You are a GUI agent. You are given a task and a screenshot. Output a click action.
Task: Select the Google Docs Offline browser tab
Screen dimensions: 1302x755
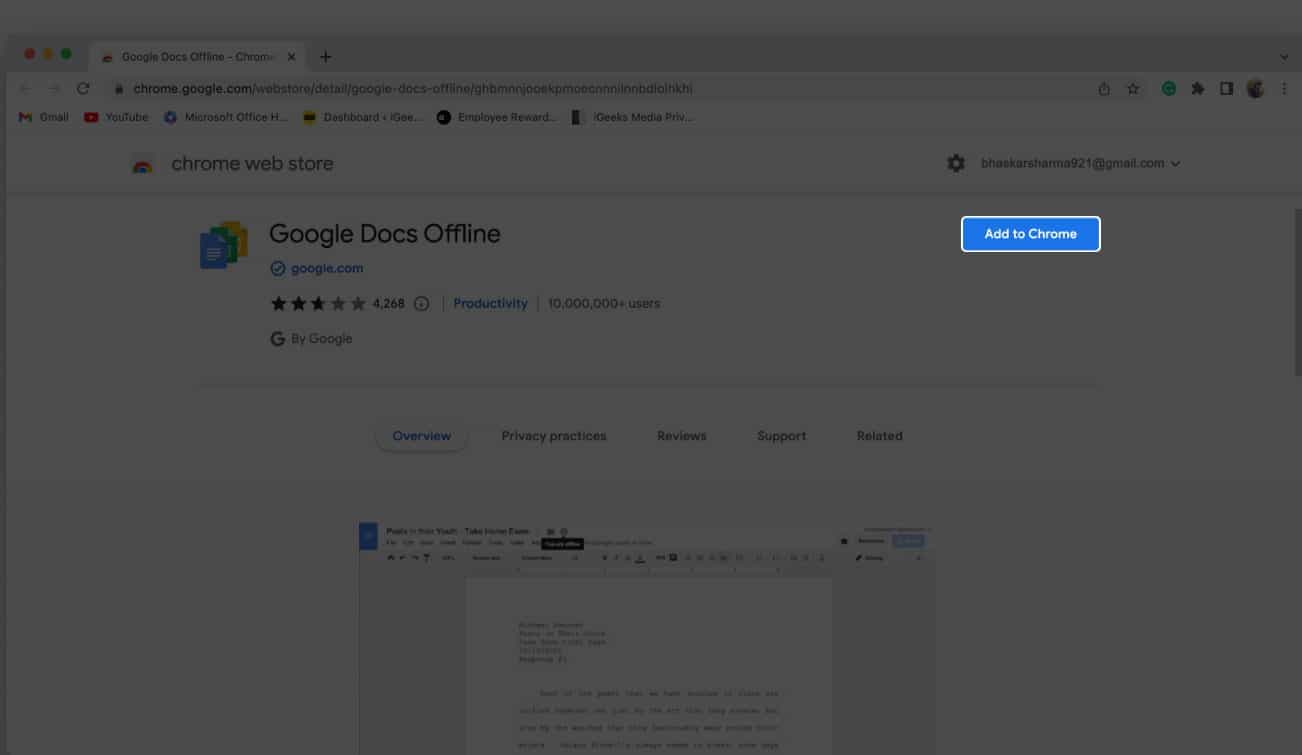point(198,57)
